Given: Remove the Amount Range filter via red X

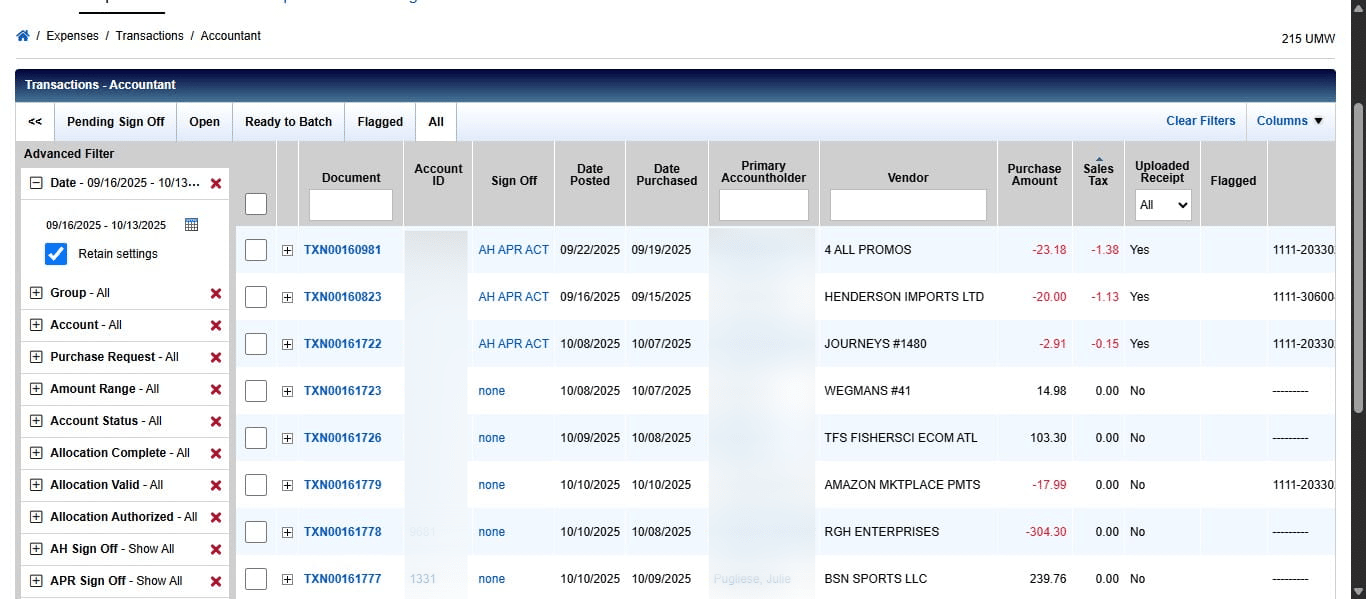Looking at the screenshot, I should pos(214,389).
